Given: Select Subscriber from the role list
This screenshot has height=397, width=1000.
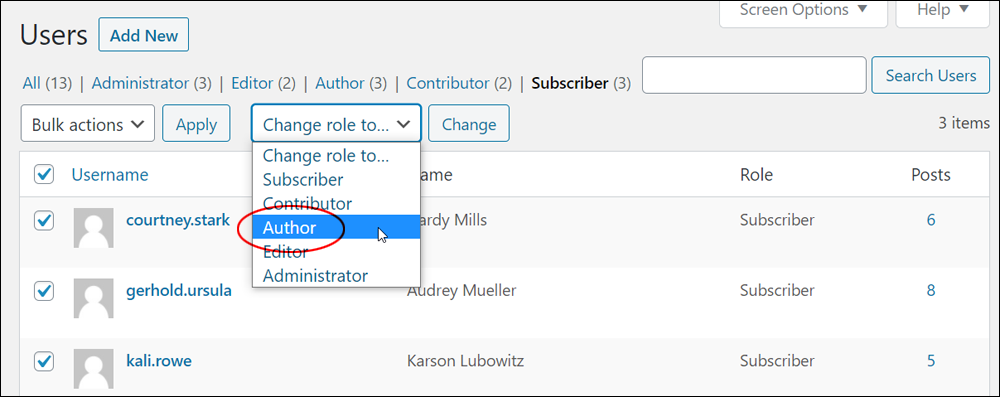Looking at the screenshot, I should [x=336, y=179].
